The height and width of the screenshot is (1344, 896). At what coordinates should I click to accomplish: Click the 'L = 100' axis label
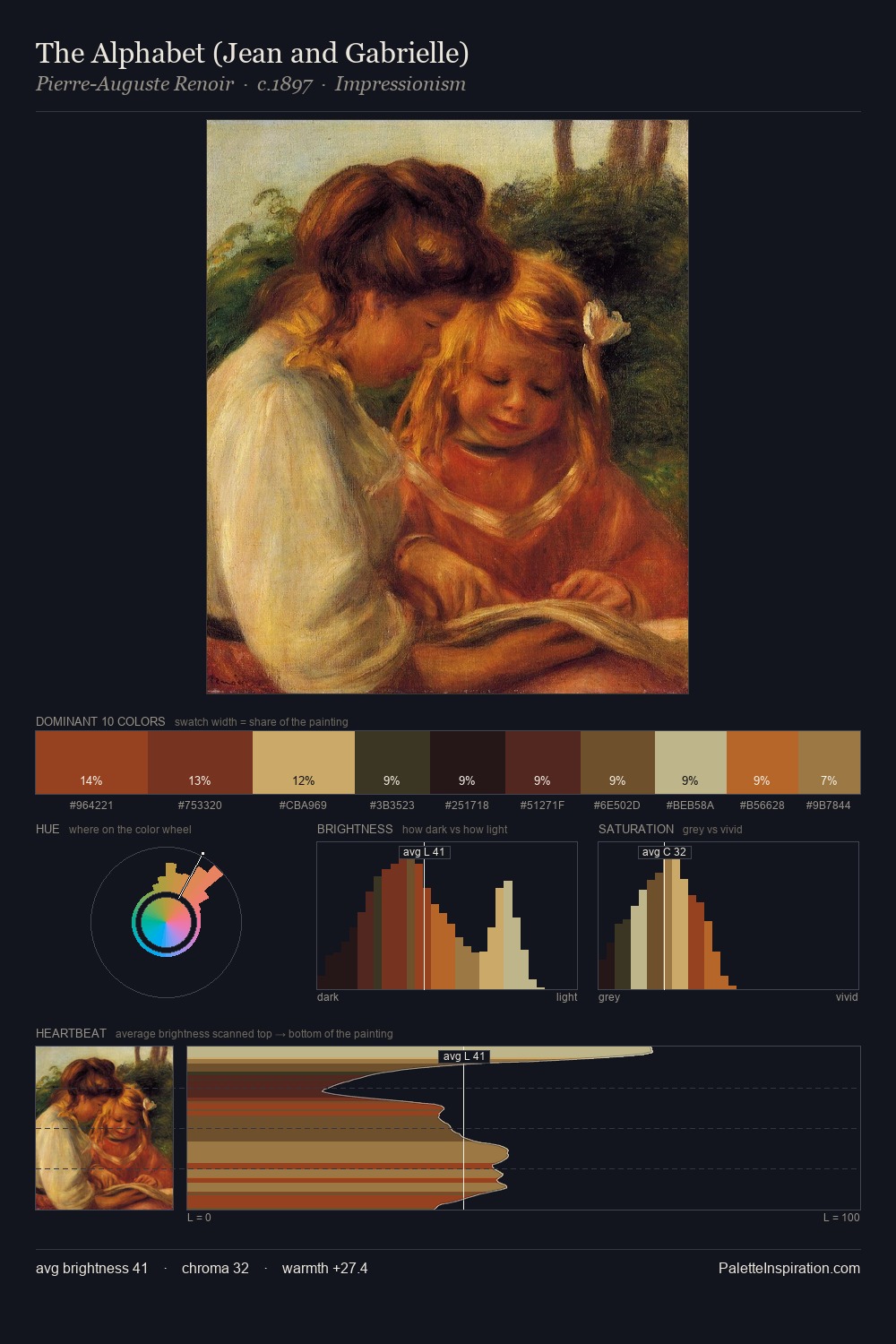[x=841, y=1218]
